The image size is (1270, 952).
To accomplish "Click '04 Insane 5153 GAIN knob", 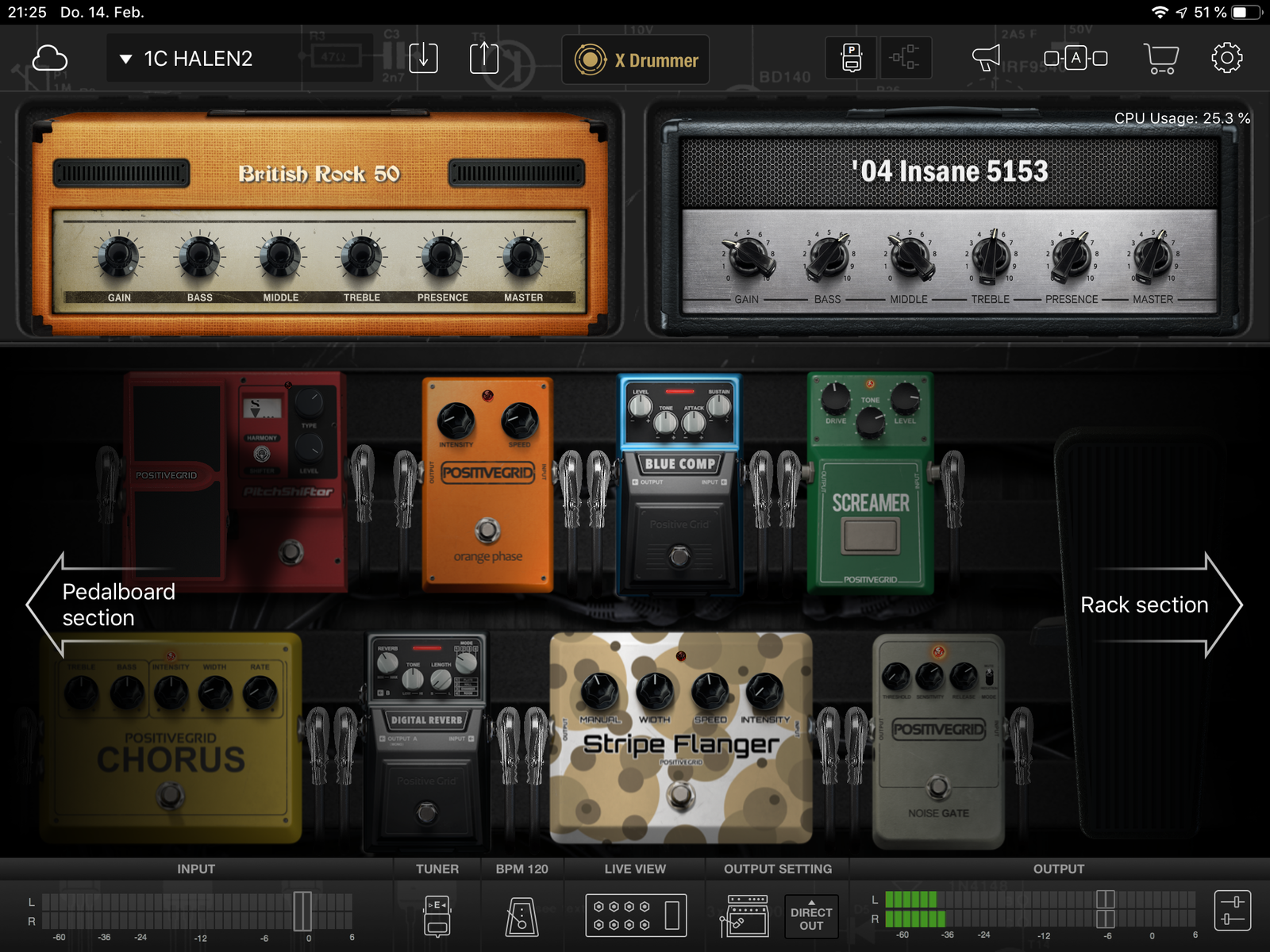I will (x=747, y=256).
